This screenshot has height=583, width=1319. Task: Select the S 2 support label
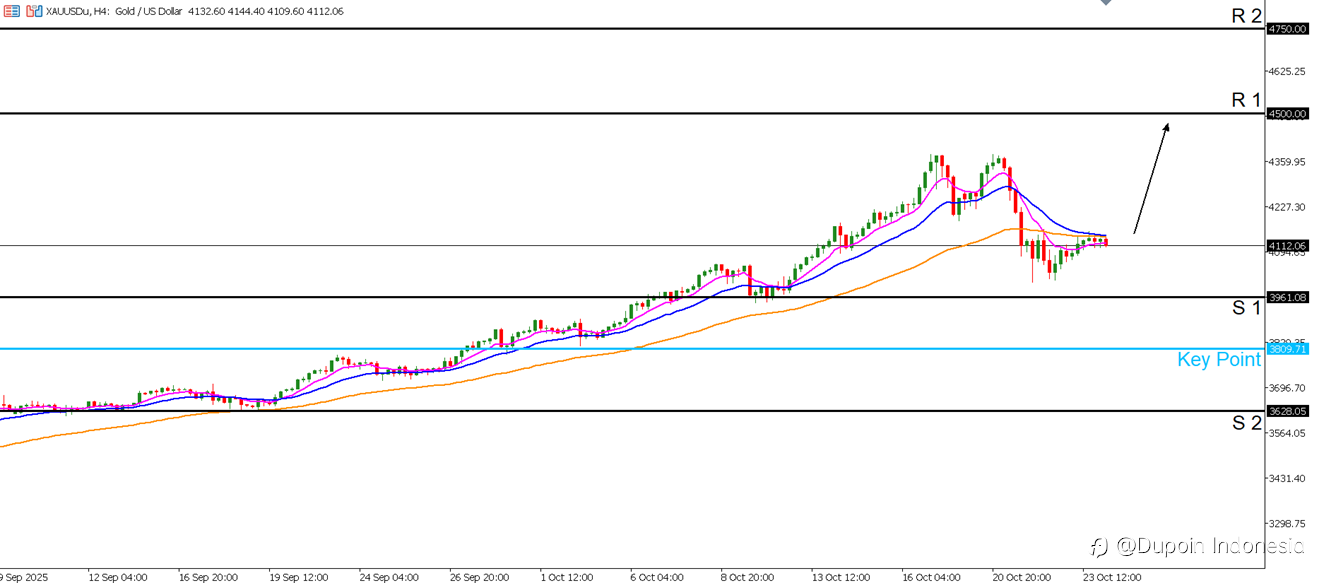click(x=1246, y=423)
